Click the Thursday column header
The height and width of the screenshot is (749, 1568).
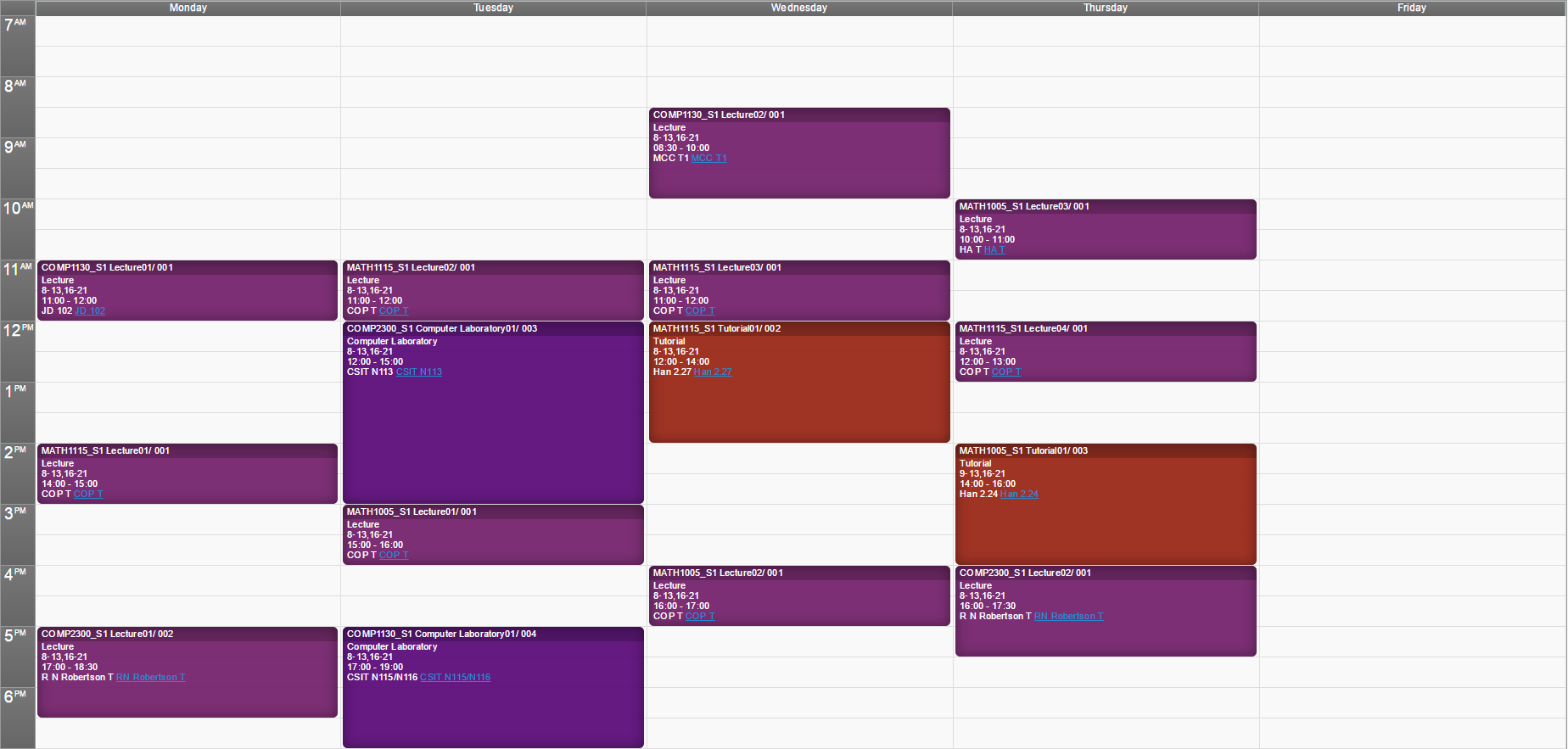pyautogui.click(x=1106, y=8)
